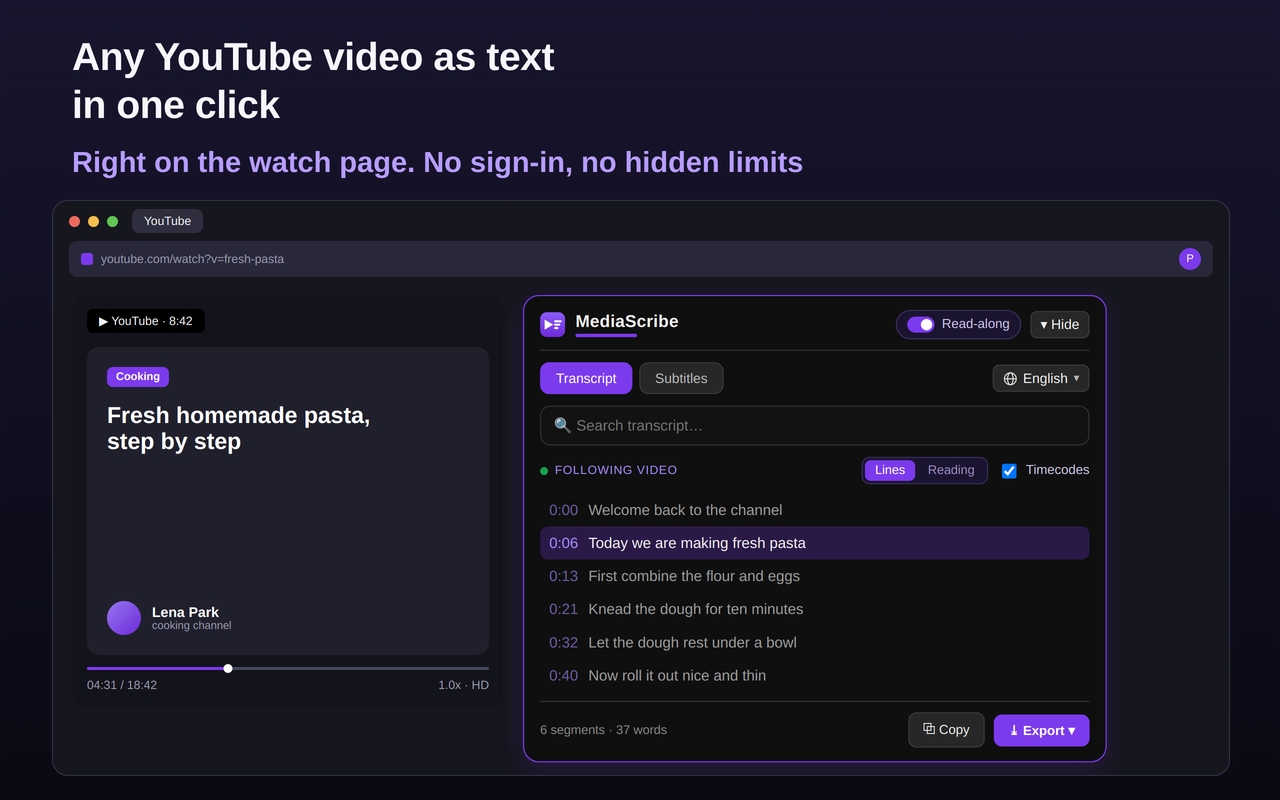Click the search magnifier icon
This screenshot has height=800, width=1280.
tap(562, 425)
